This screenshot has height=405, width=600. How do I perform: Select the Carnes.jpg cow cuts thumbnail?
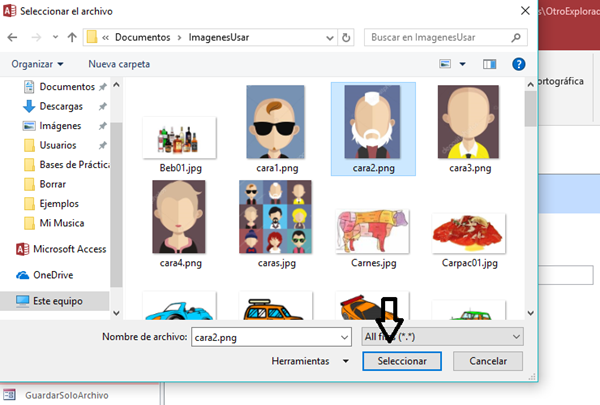click(x=372, y=232)
